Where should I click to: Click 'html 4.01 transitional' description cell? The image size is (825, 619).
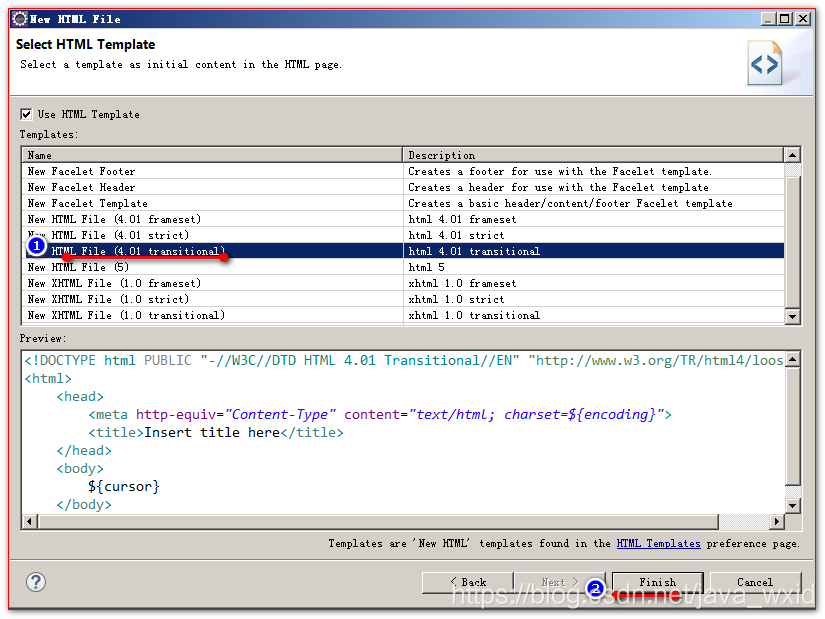coord(593,251)
